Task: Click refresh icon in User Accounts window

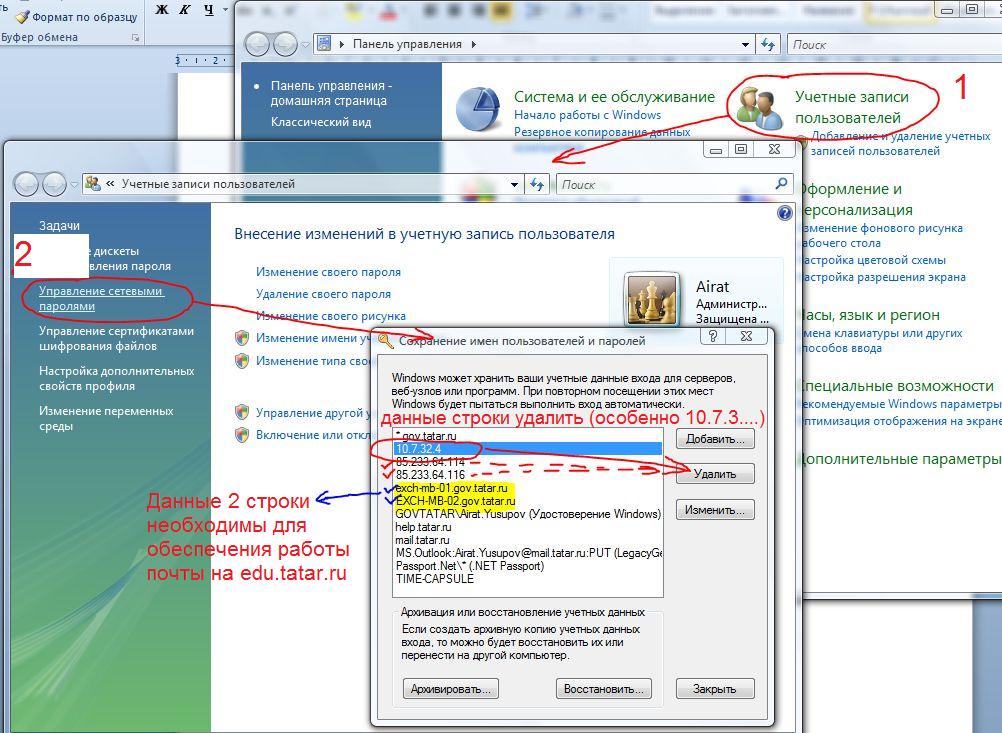Action: point(537,184)
